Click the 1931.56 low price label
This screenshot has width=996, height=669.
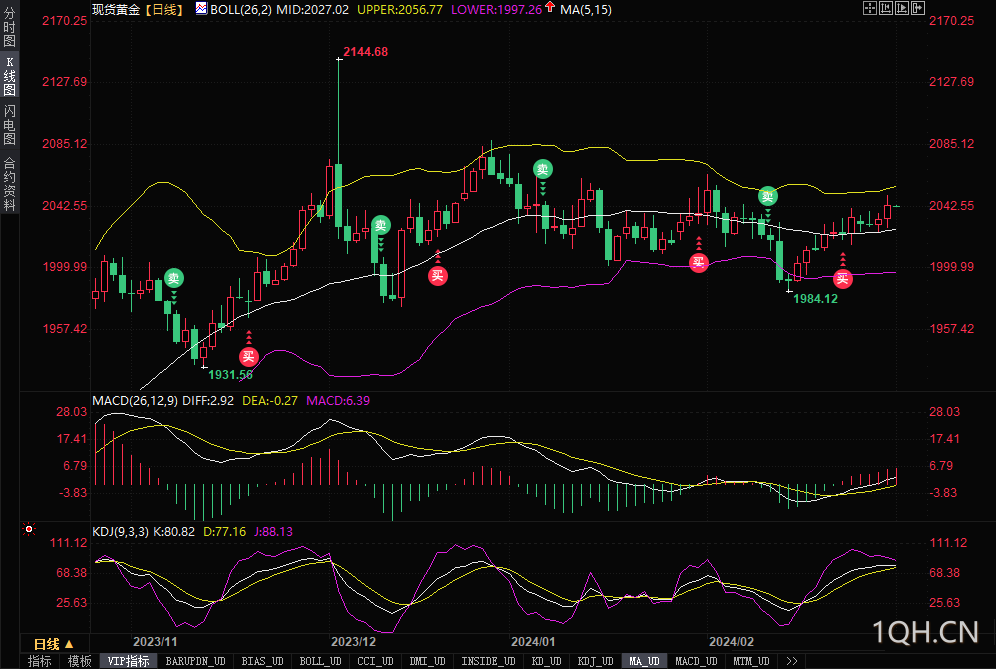[x=231, y=375]
